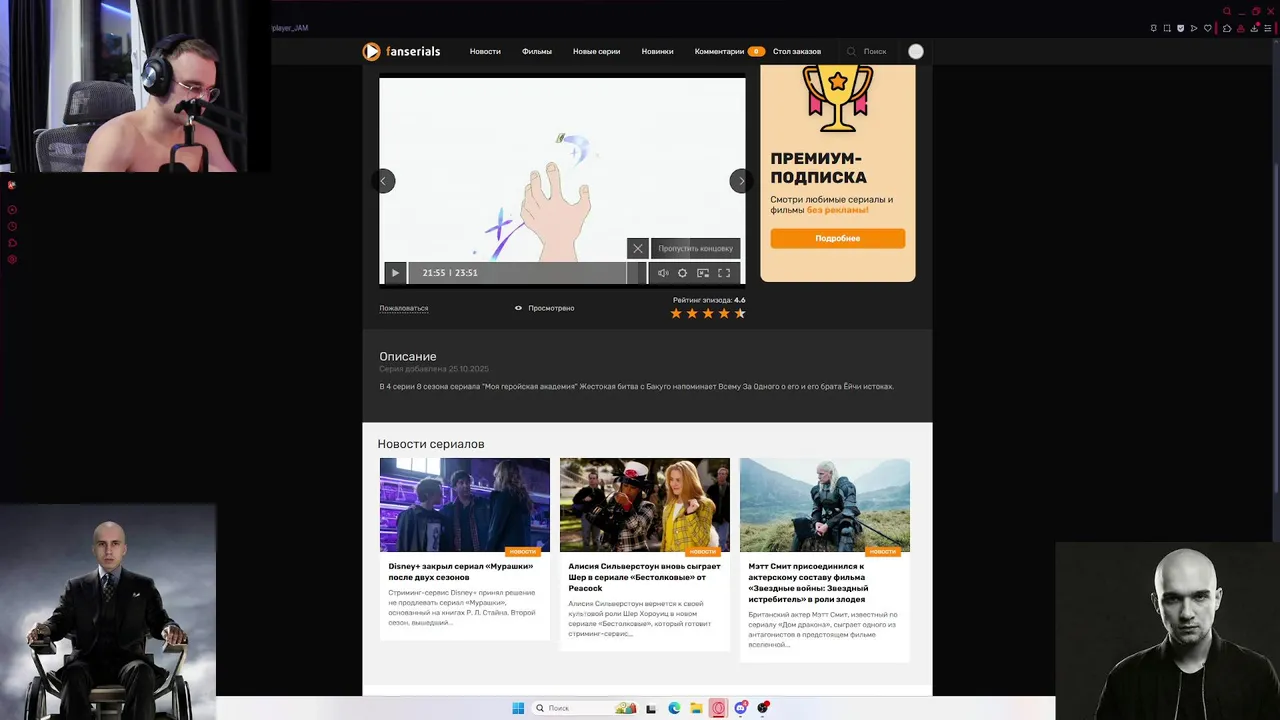Open 'Мурашки' news thumbnail image

tap(465, 505)
